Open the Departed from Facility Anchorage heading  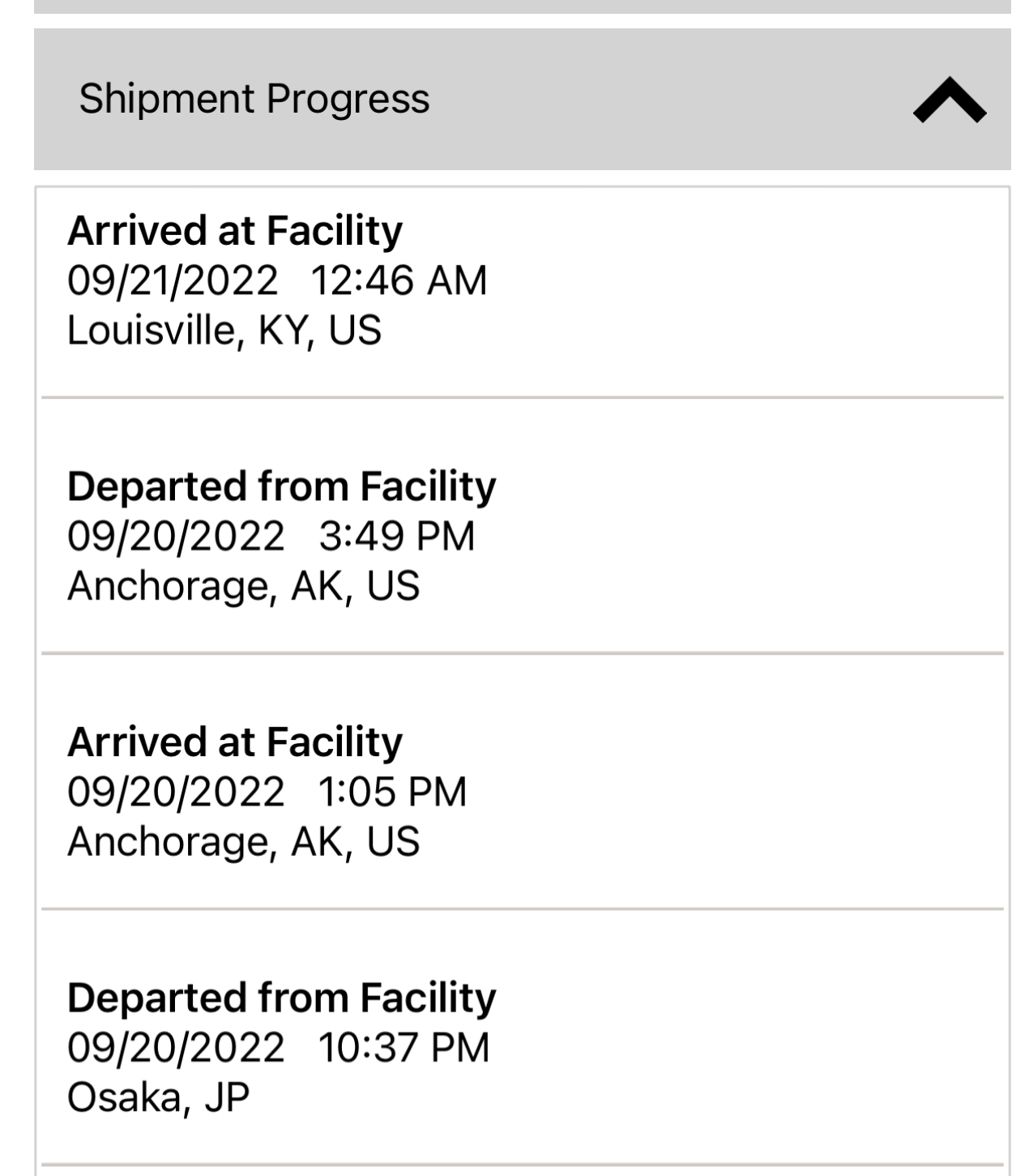[x=281, y=486]
